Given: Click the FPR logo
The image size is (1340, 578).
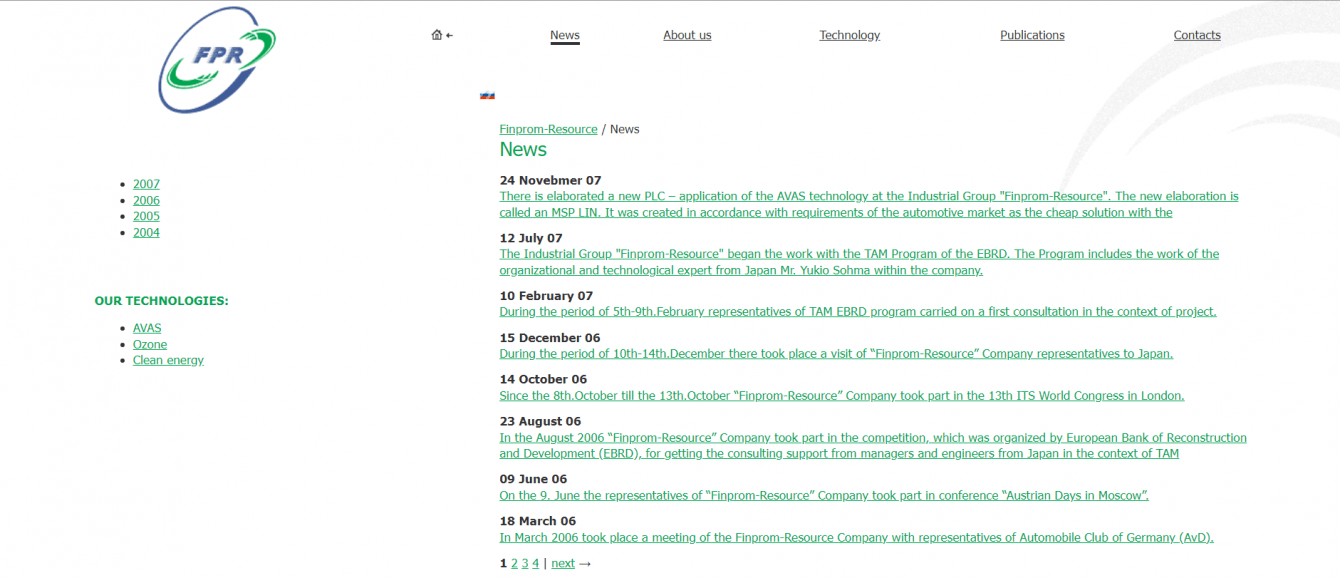Looking at the screenshot, I should pos(217,60).
